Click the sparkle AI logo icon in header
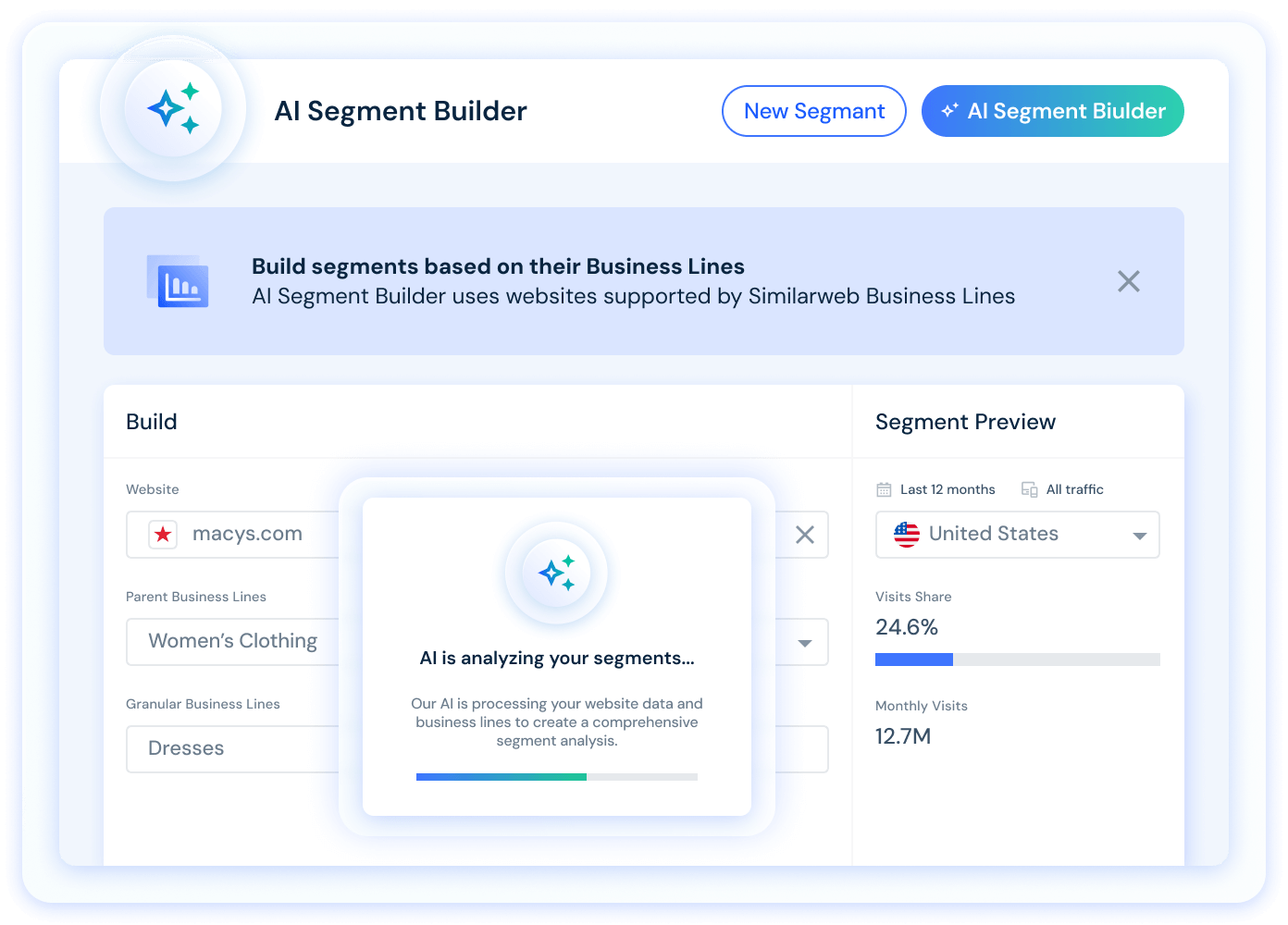The height and width of the screenshot is (925, 1288). [x=173, y=109]
